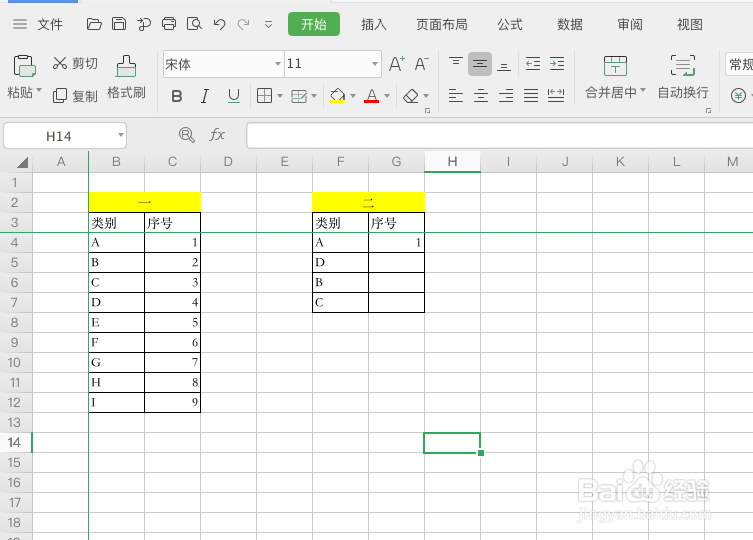Undo the last action

tap(219, 25)
